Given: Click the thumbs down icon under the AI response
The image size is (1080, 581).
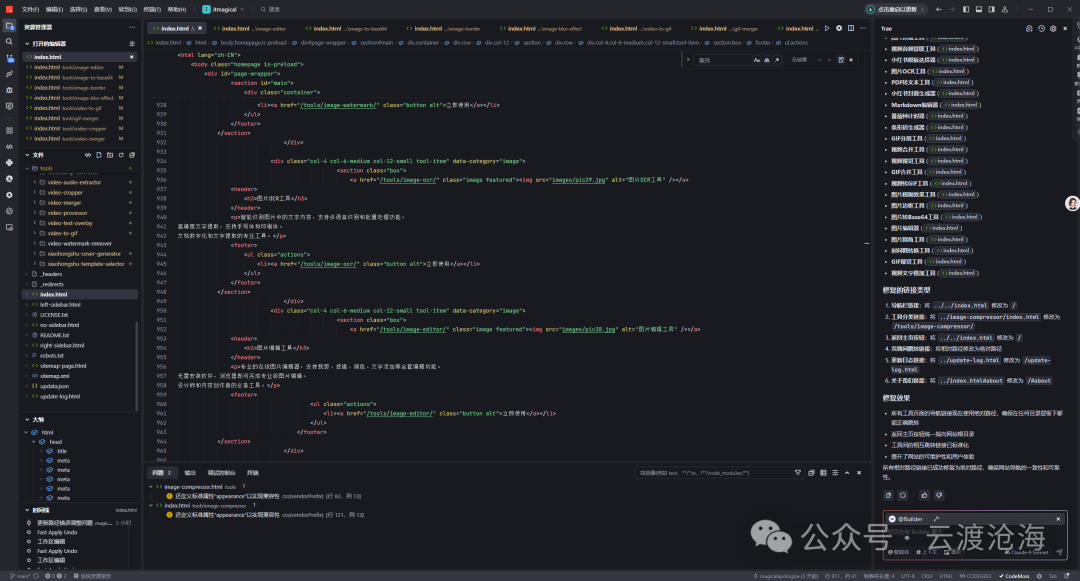Looking at the screenshot, I should tap(939, 495).
